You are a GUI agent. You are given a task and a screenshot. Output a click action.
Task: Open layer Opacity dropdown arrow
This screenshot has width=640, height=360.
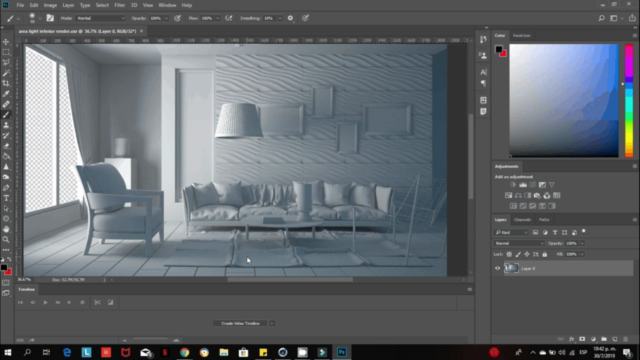pyautogui.click(x=582, y=243)
